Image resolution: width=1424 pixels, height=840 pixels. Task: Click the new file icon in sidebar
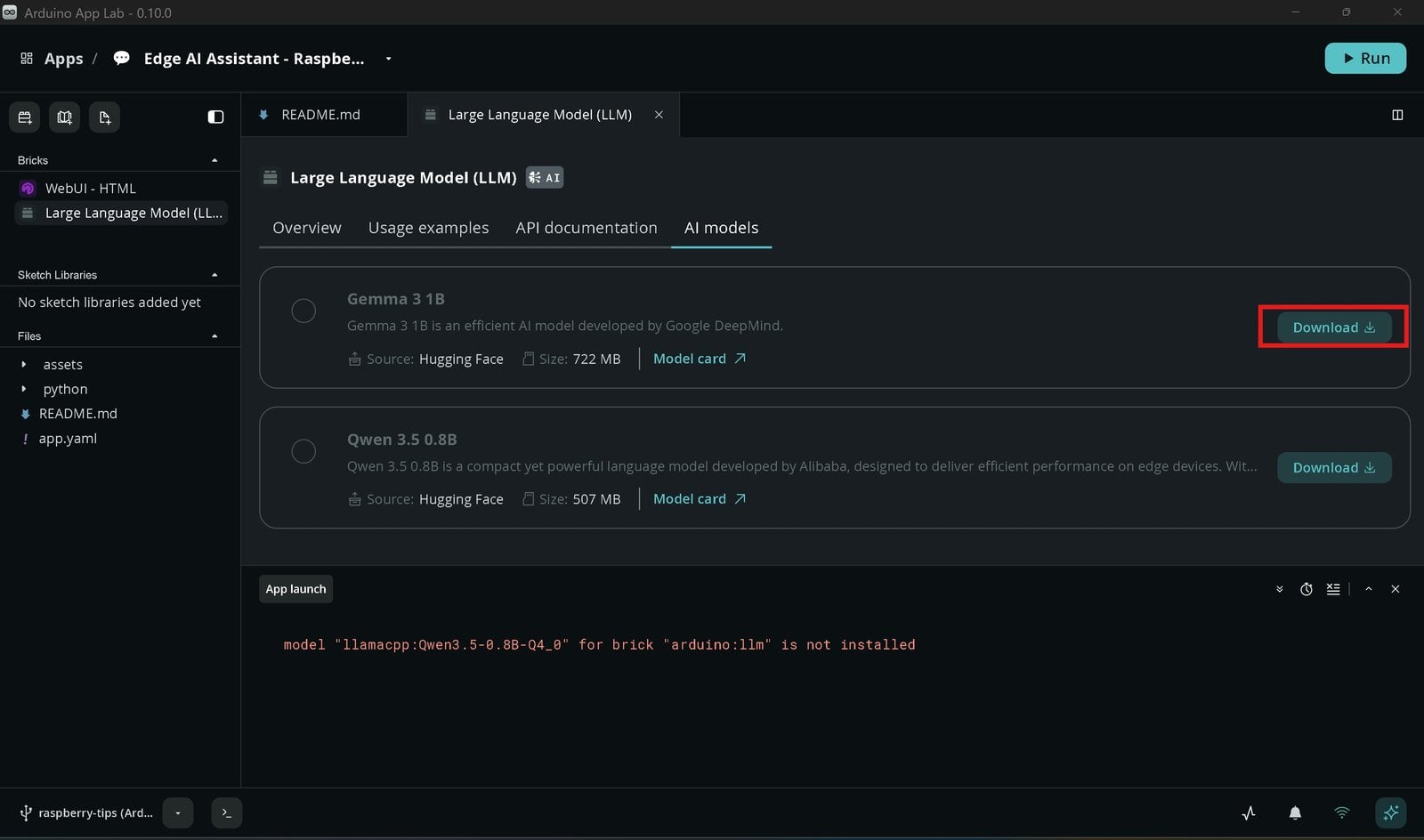(x=104, y=117)
